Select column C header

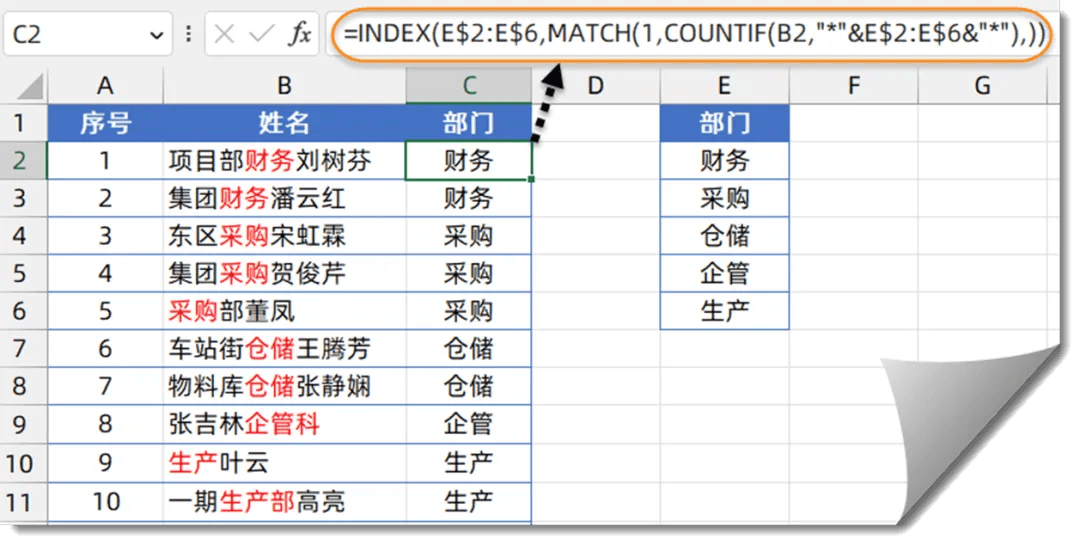[468, 86]
